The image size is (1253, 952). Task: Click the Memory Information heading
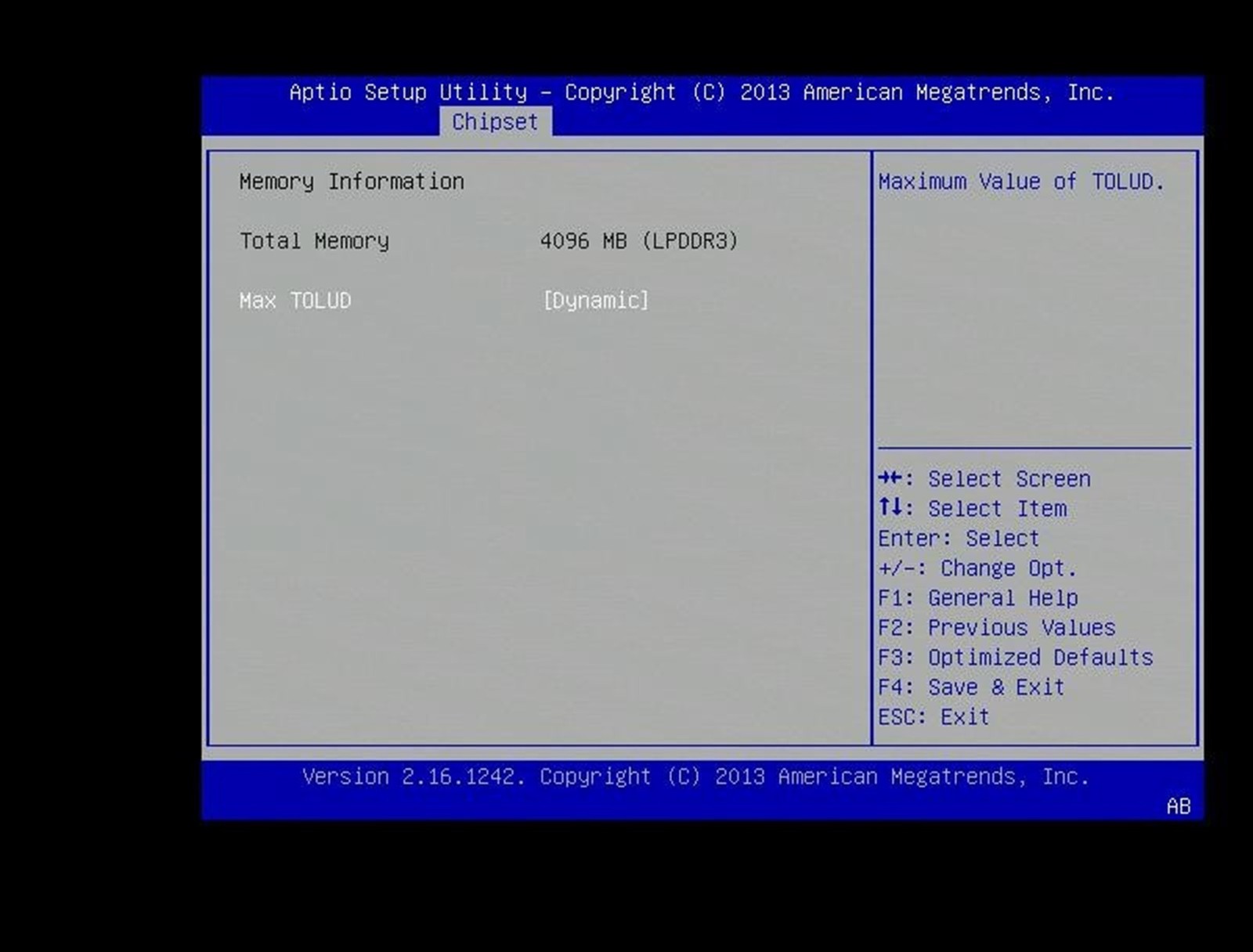(352, 182)
